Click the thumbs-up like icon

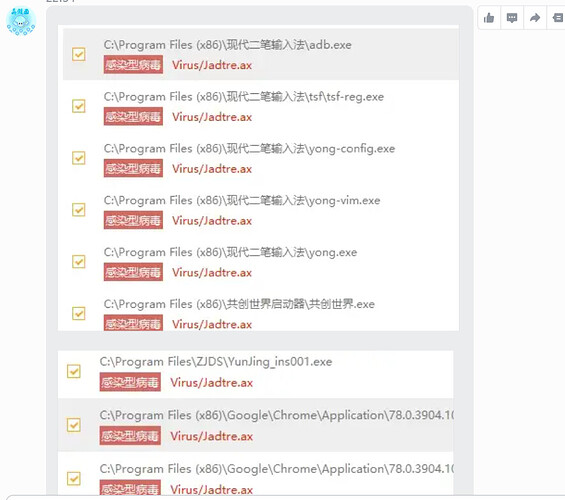point(489,18)
